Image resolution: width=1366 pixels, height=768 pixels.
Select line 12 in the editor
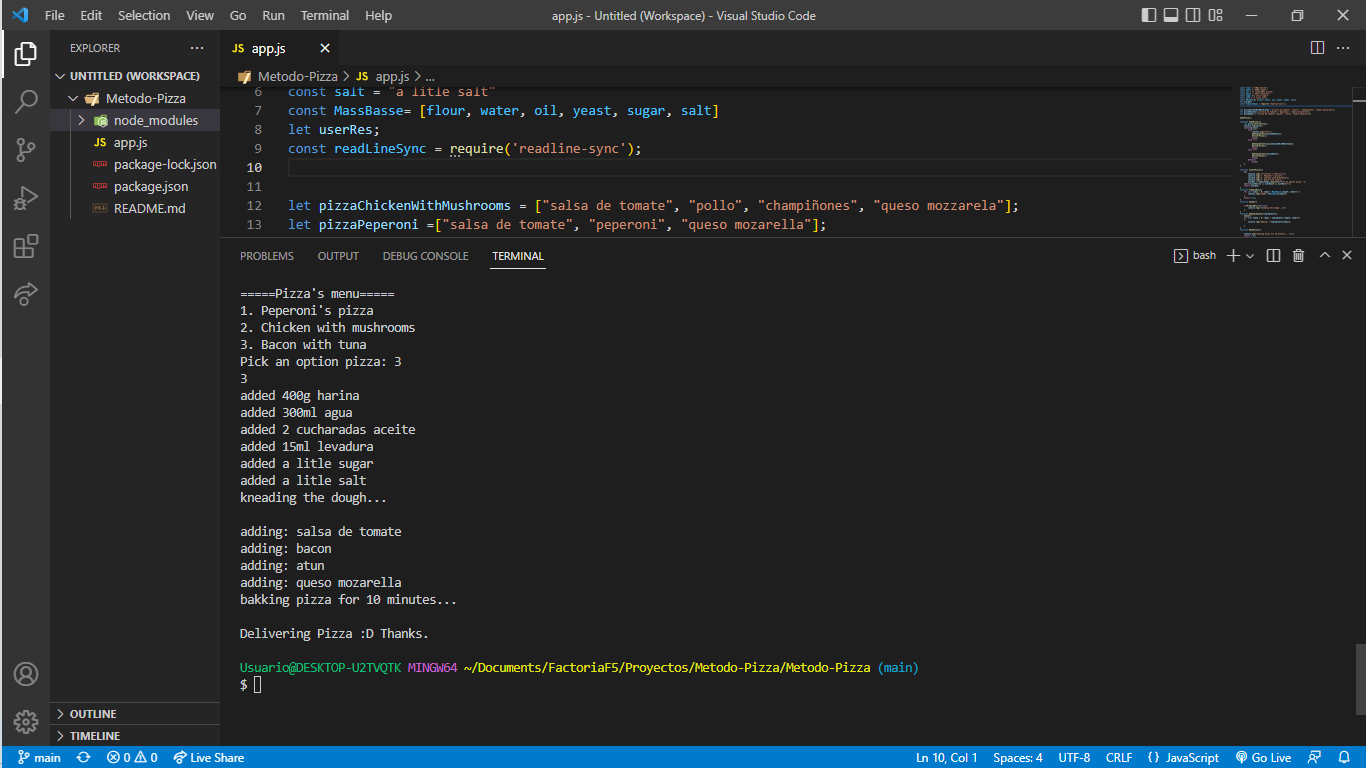click(257, 205)
